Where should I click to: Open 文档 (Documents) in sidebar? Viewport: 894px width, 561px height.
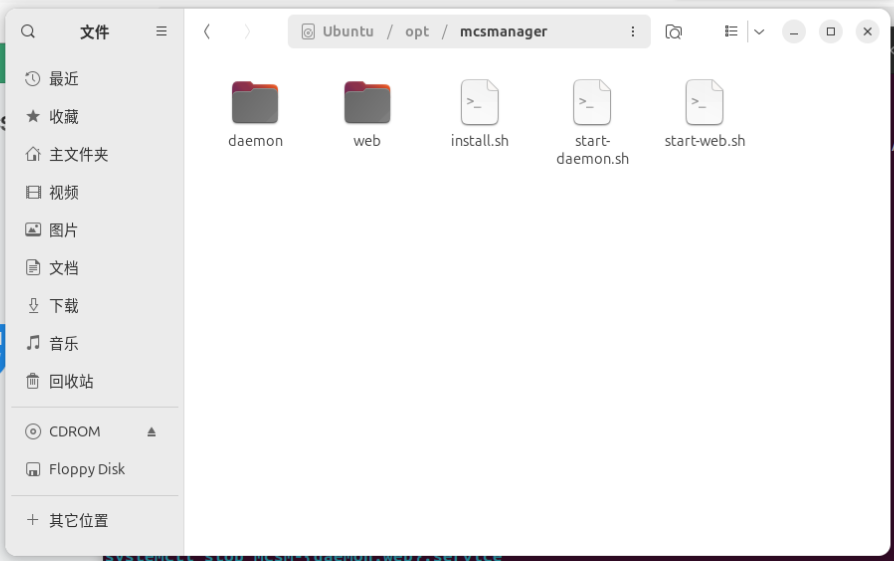click(95, 268)
